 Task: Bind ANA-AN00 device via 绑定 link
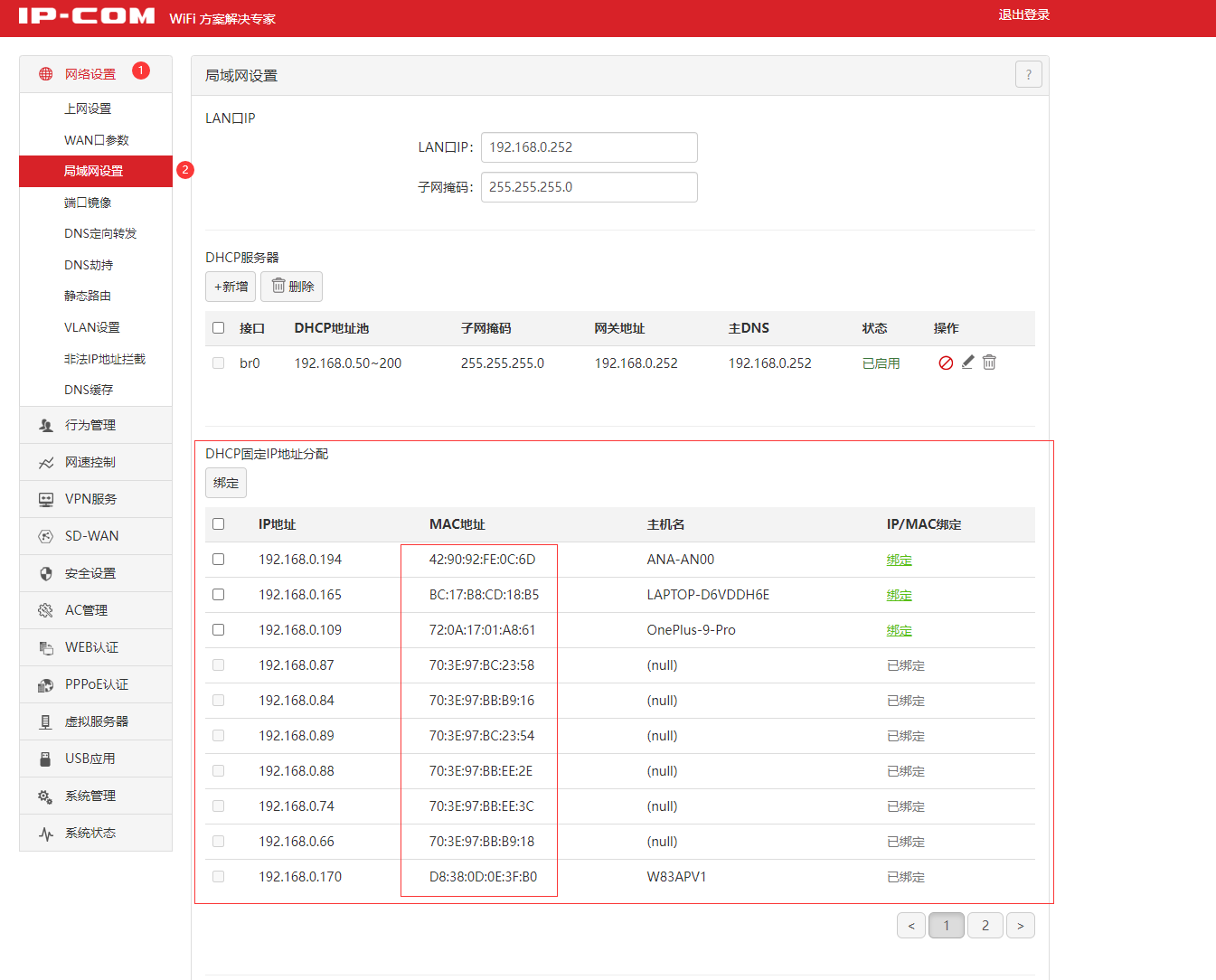pos(899,560)
